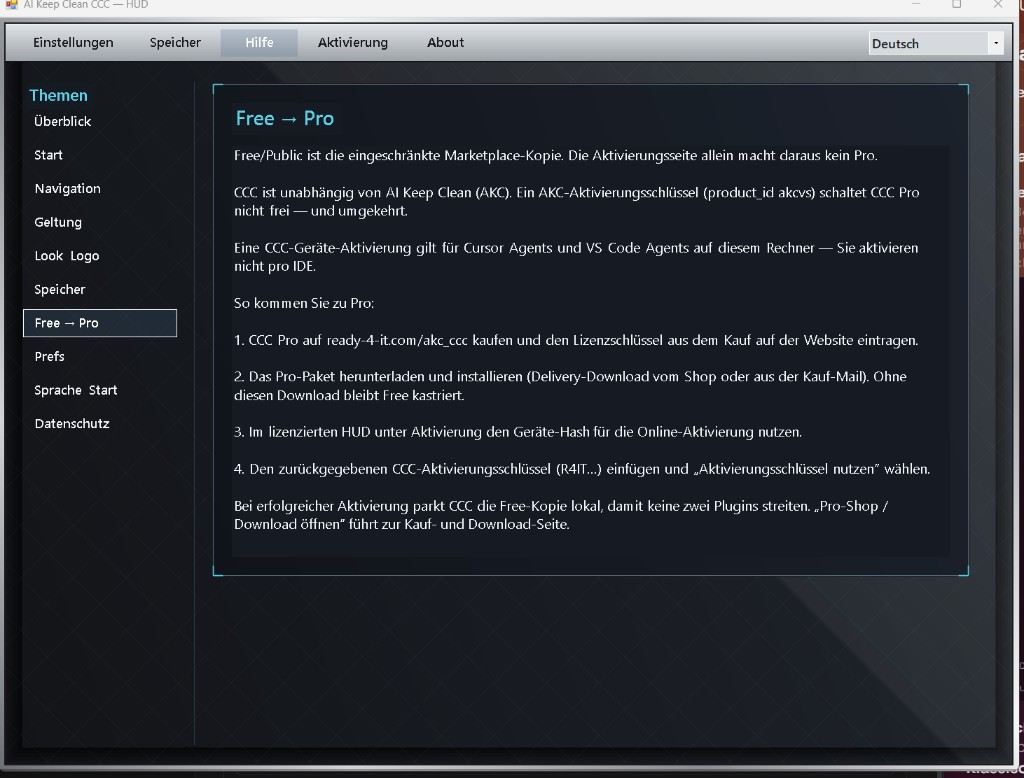Open the Start help topic

tap(48, 155)
